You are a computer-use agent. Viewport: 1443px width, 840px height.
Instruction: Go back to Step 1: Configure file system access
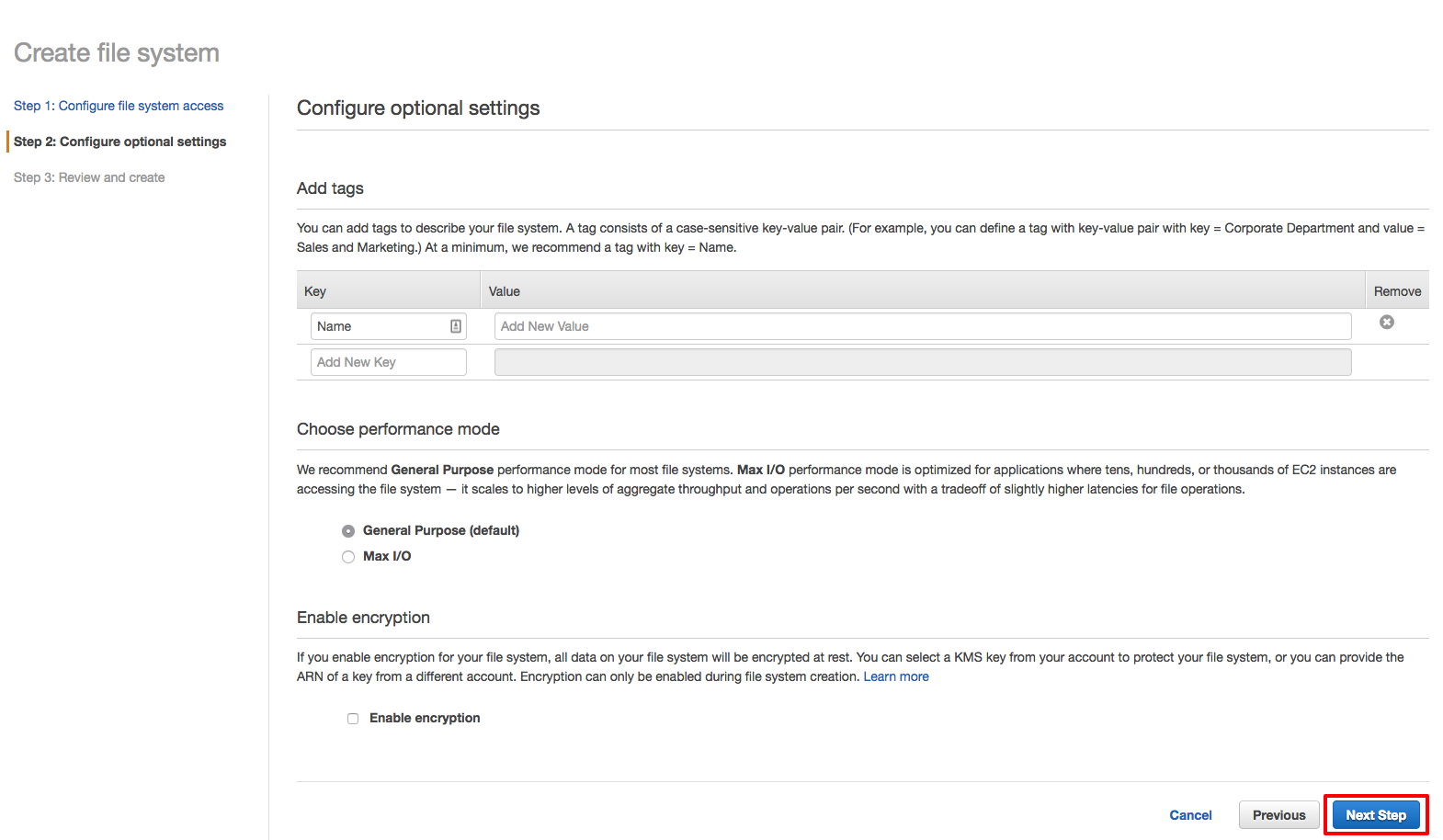click(119, 106)
